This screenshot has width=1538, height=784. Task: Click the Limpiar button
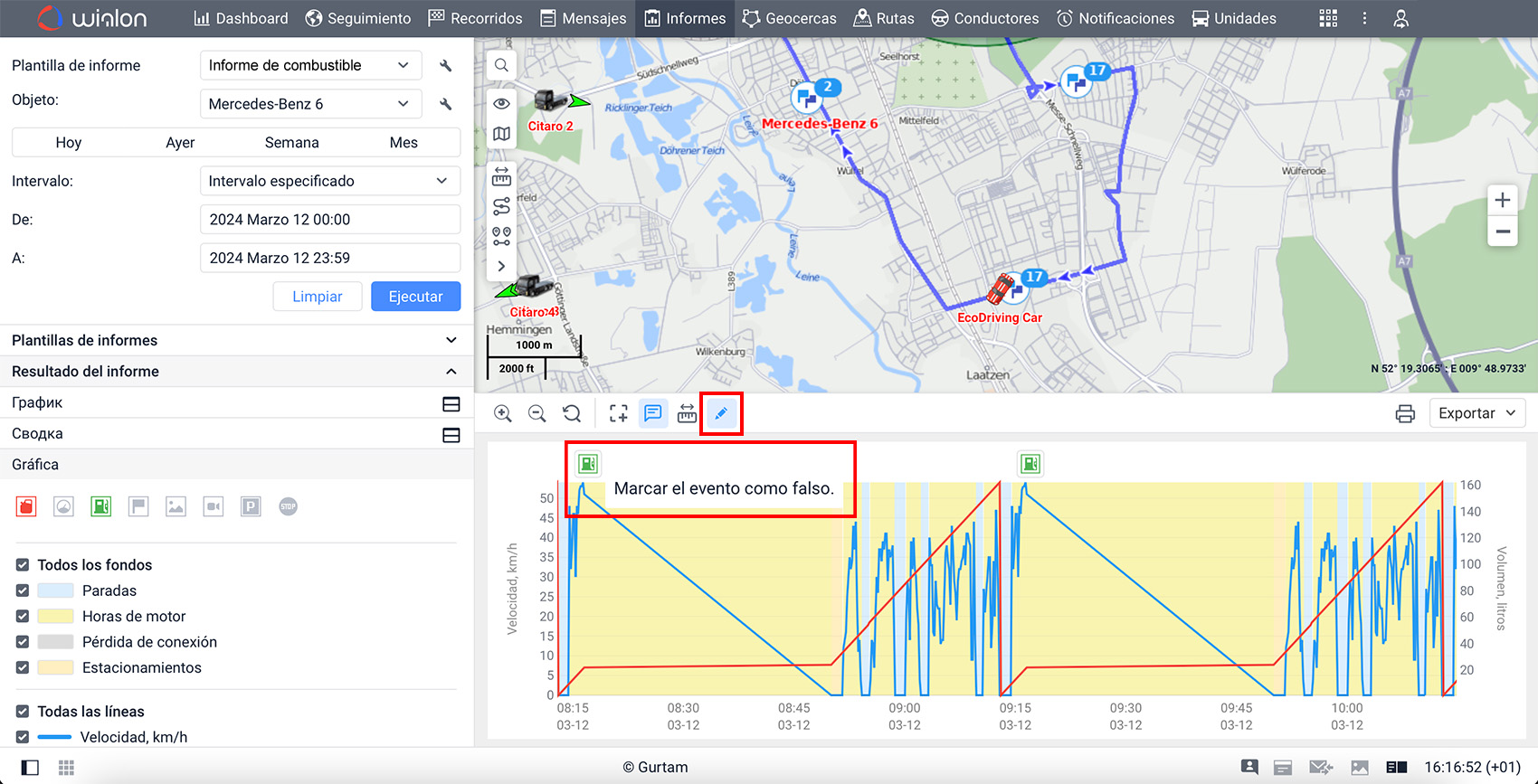click(317, 297)
